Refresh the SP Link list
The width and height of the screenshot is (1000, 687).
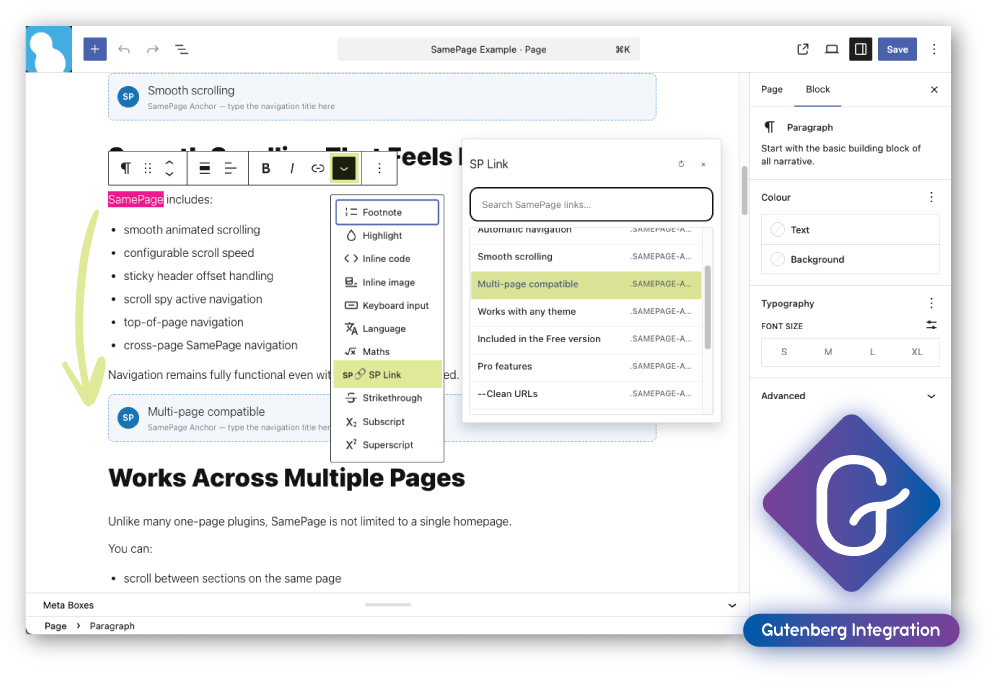(681, 164)
